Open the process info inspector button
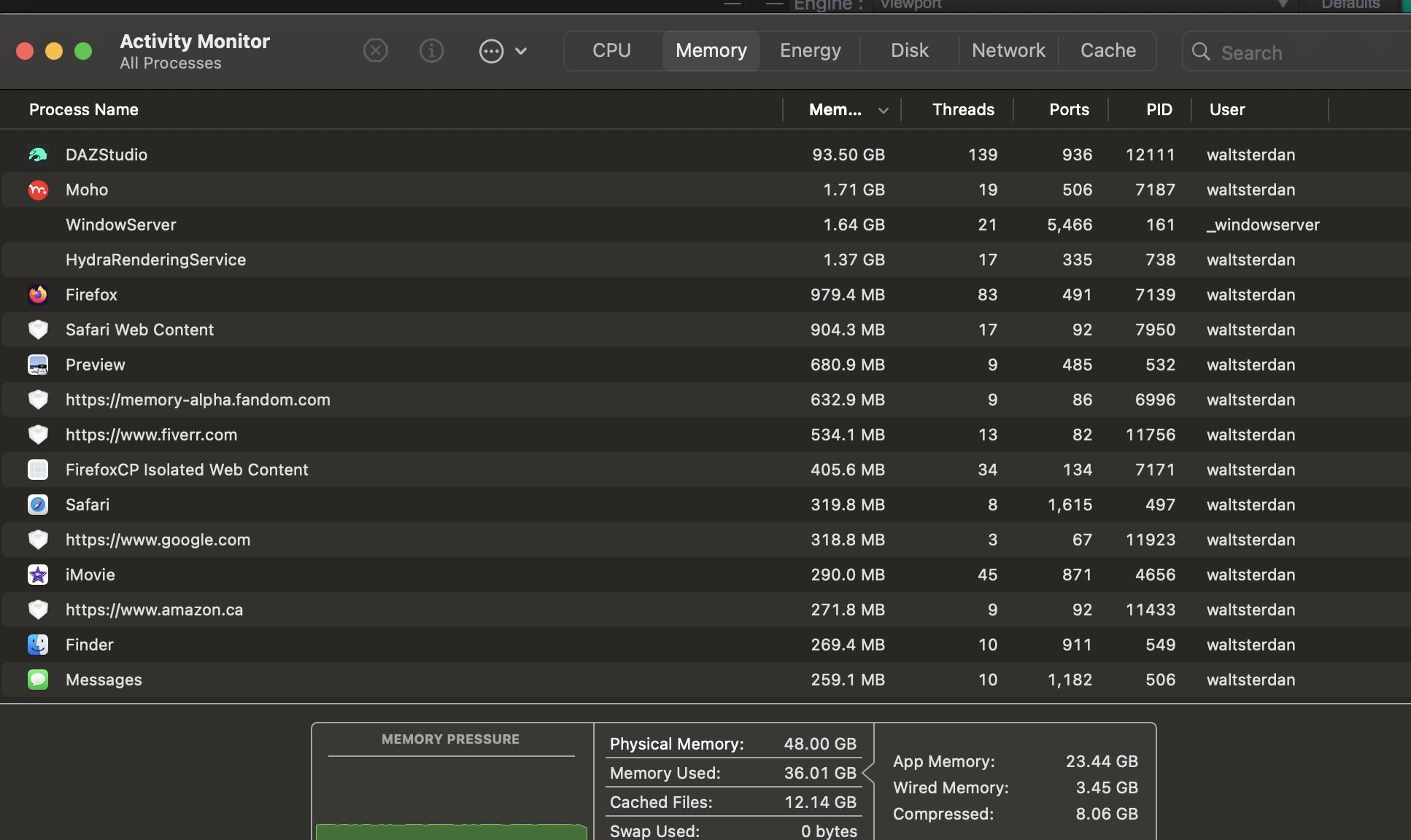Screen dimensions: 1411x840 431,51
